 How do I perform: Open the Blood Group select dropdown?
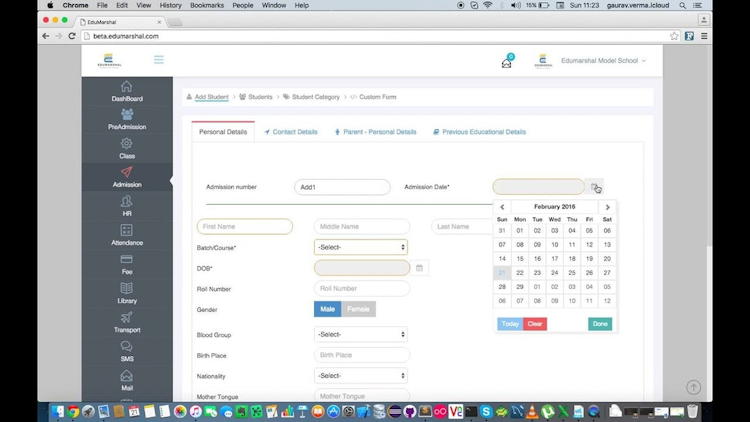click(x=361, y=334)
